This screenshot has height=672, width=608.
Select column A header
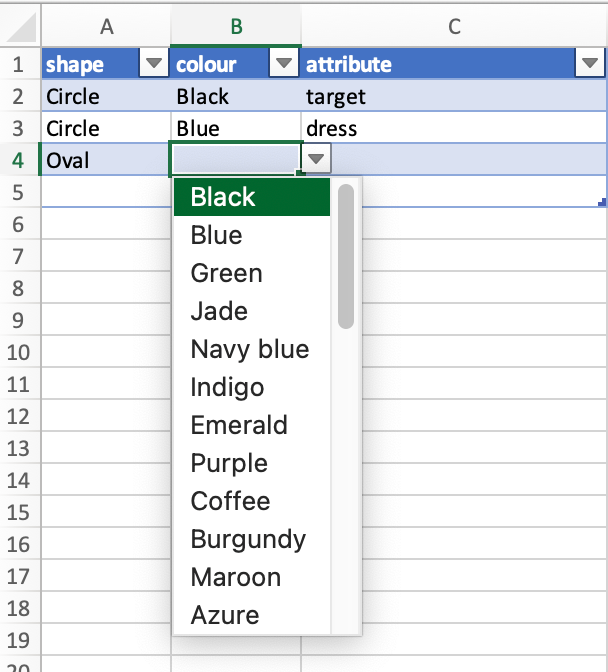point(106,27)
